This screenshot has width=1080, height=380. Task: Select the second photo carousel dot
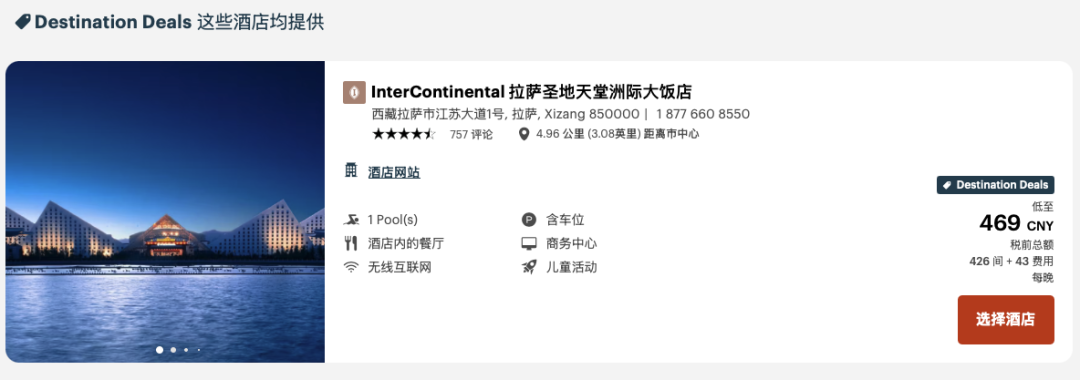173,350
